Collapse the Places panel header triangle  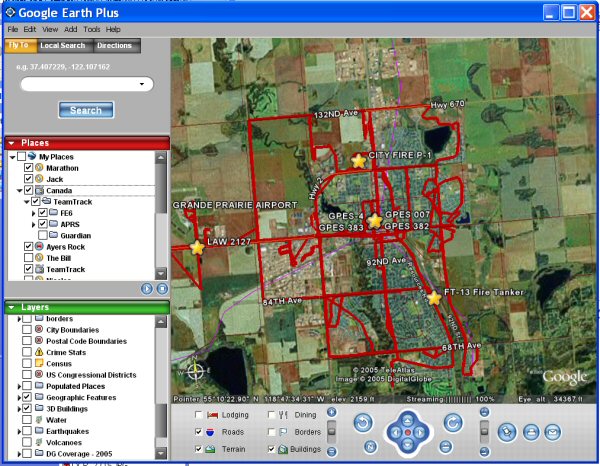click(11, 143)
